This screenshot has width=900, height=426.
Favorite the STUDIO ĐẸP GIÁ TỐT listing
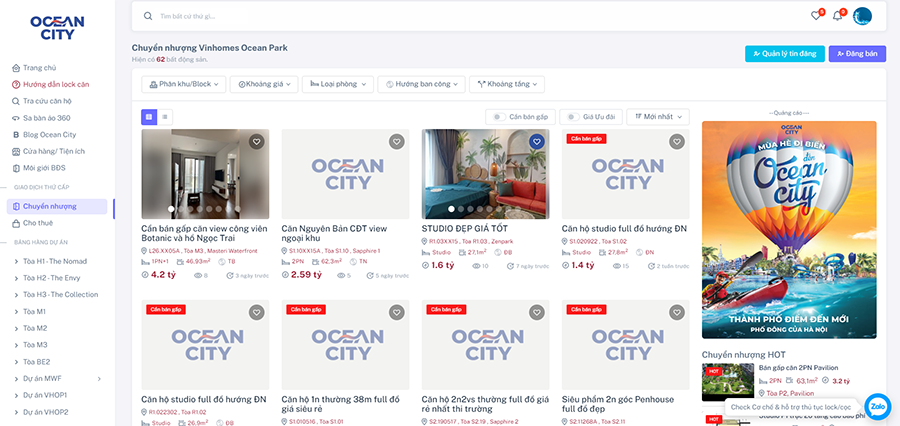pyautogui.click(x=537, y=142)
